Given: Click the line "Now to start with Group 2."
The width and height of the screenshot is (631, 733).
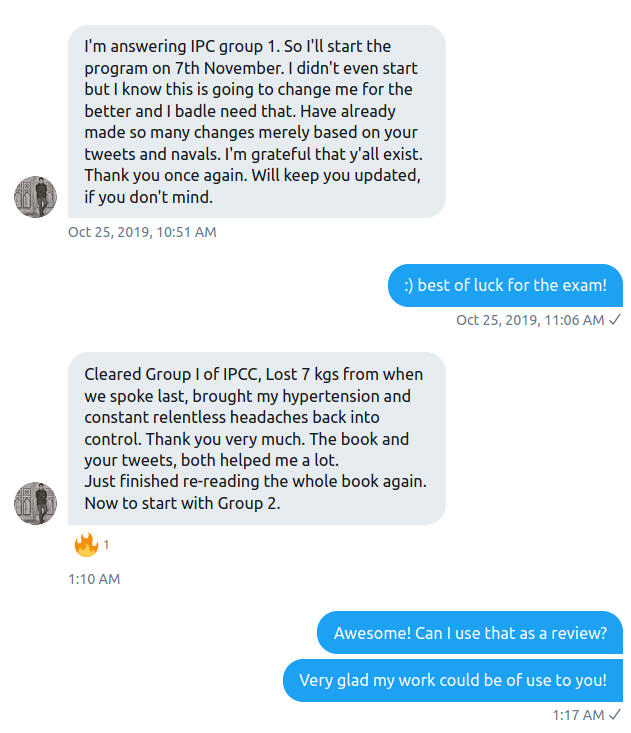Looking at the screenshot, I should pyautogui.click(x=182, y=503).
